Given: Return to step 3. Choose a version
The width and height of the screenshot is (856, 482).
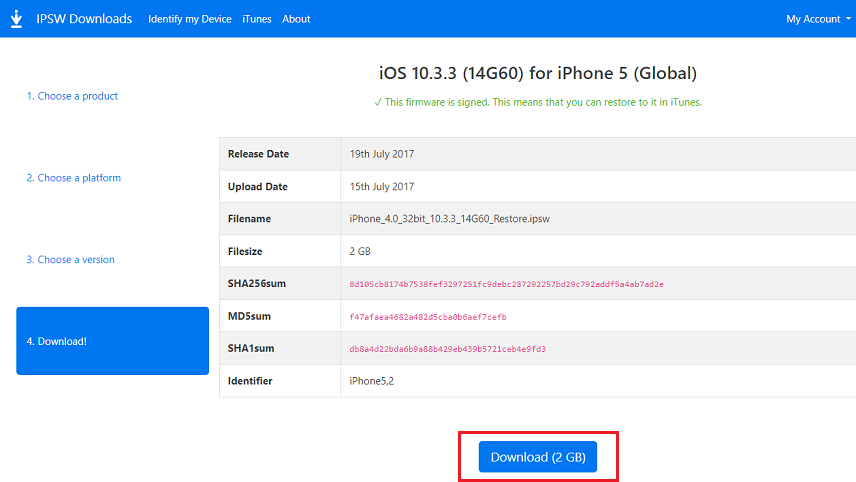Looking at the screenshot, I should (x=70, y=260).
